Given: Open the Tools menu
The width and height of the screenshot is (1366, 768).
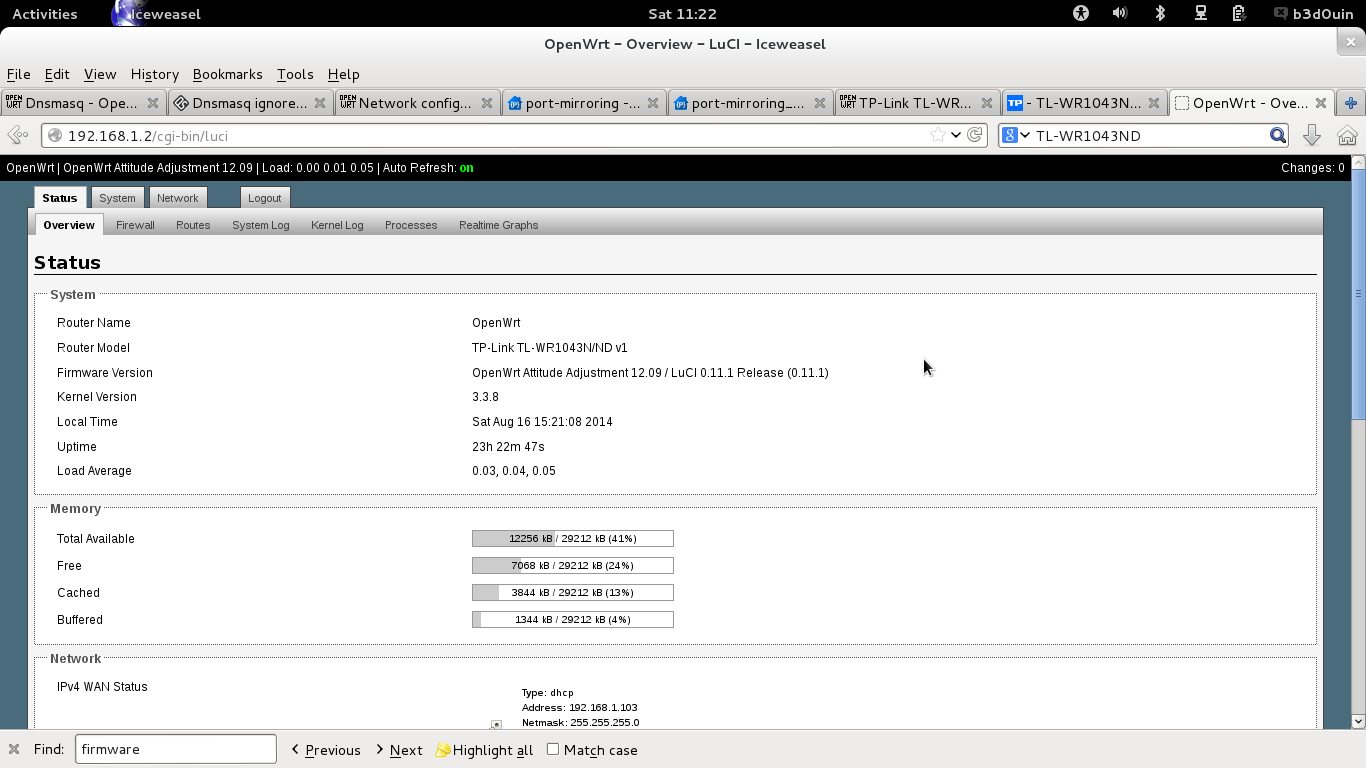Looking at the screenshot, I should point(295,74).
